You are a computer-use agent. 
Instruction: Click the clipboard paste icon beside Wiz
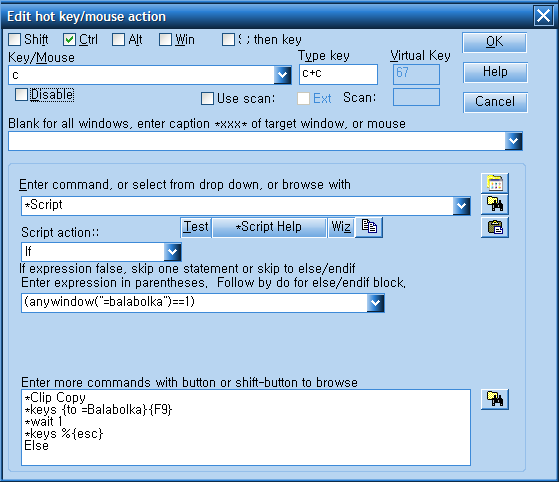click(494, 227)
